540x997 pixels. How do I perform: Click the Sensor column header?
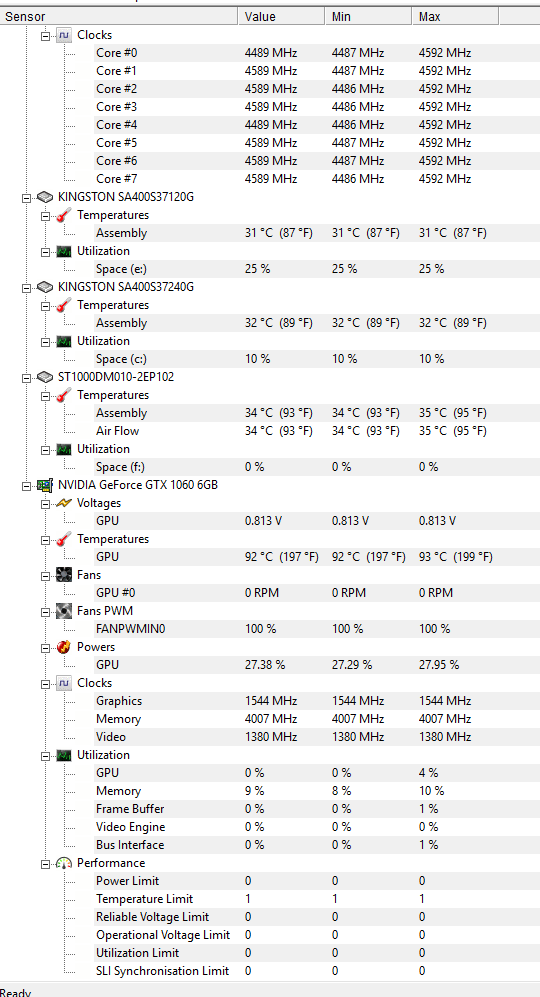coord(119,17)
